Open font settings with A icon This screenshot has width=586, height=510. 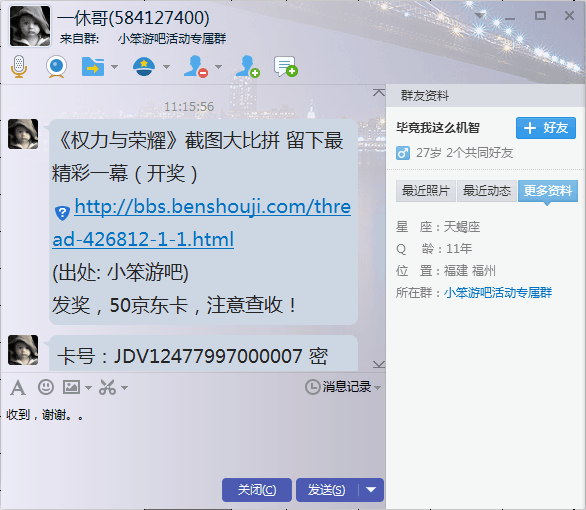[x=18, y=387]
